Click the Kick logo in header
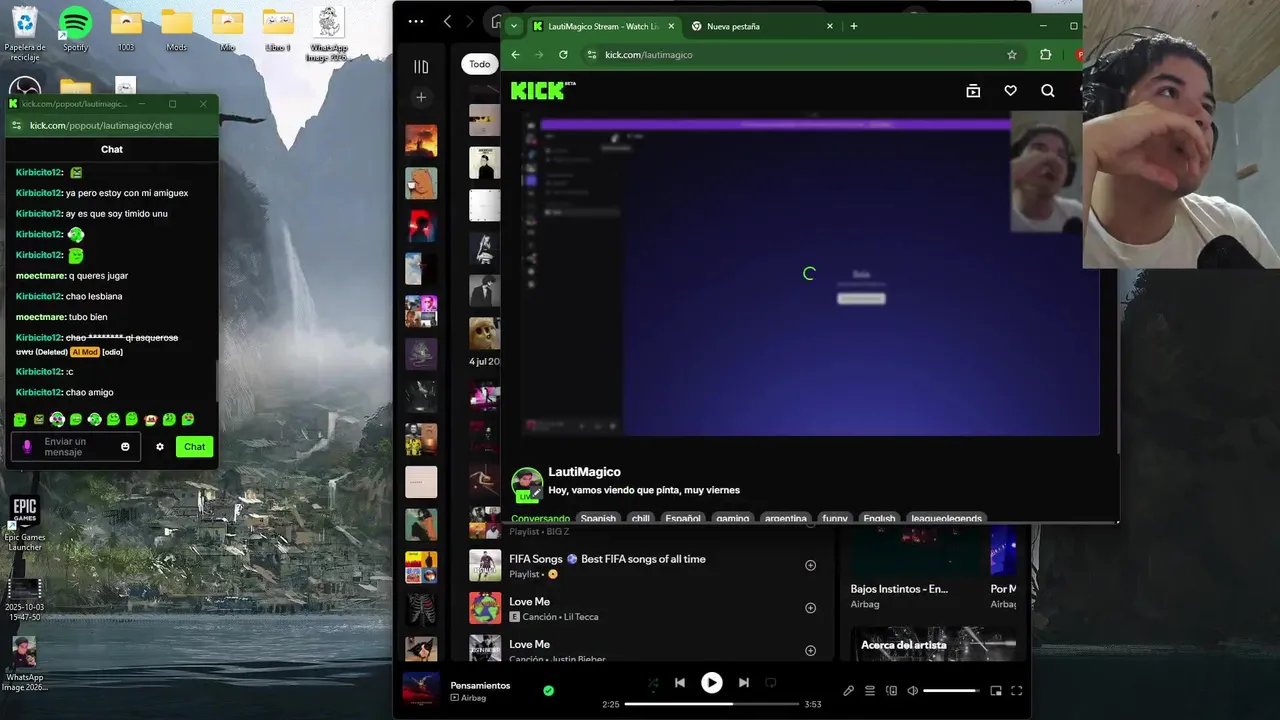 543,90
